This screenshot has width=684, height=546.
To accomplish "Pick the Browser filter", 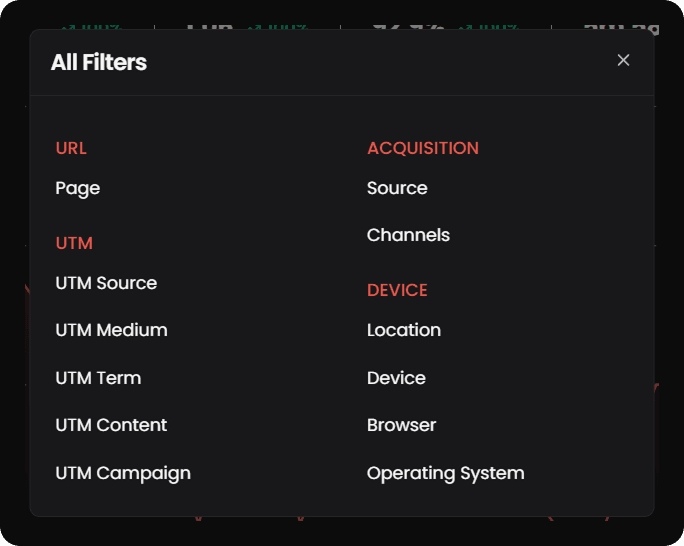I will pyautogui.click(x=401, y=425).
